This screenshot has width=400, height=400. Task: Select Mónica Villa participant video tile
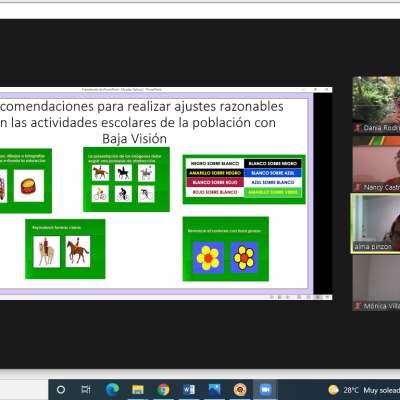click(x=376, y=283)
